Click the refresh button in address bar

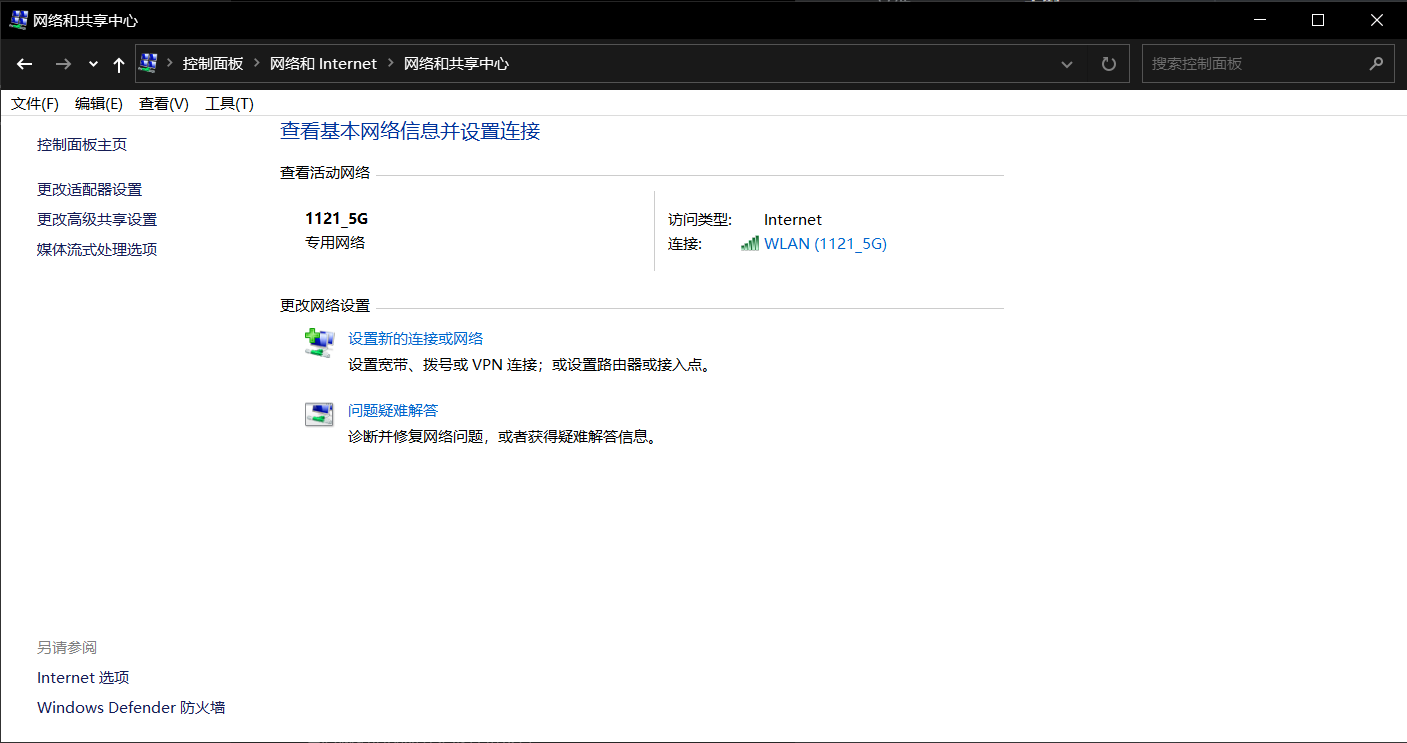click(x=1108, y=64)
